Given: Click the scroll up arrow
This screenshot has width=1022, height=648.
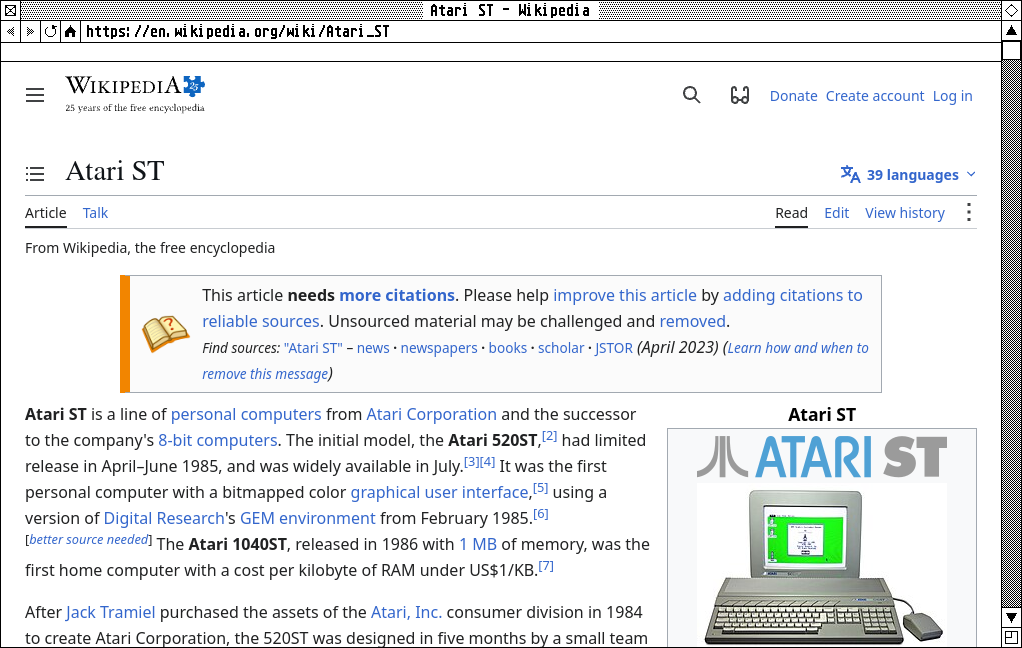Looking at the screenshot, I should 1011,31.
